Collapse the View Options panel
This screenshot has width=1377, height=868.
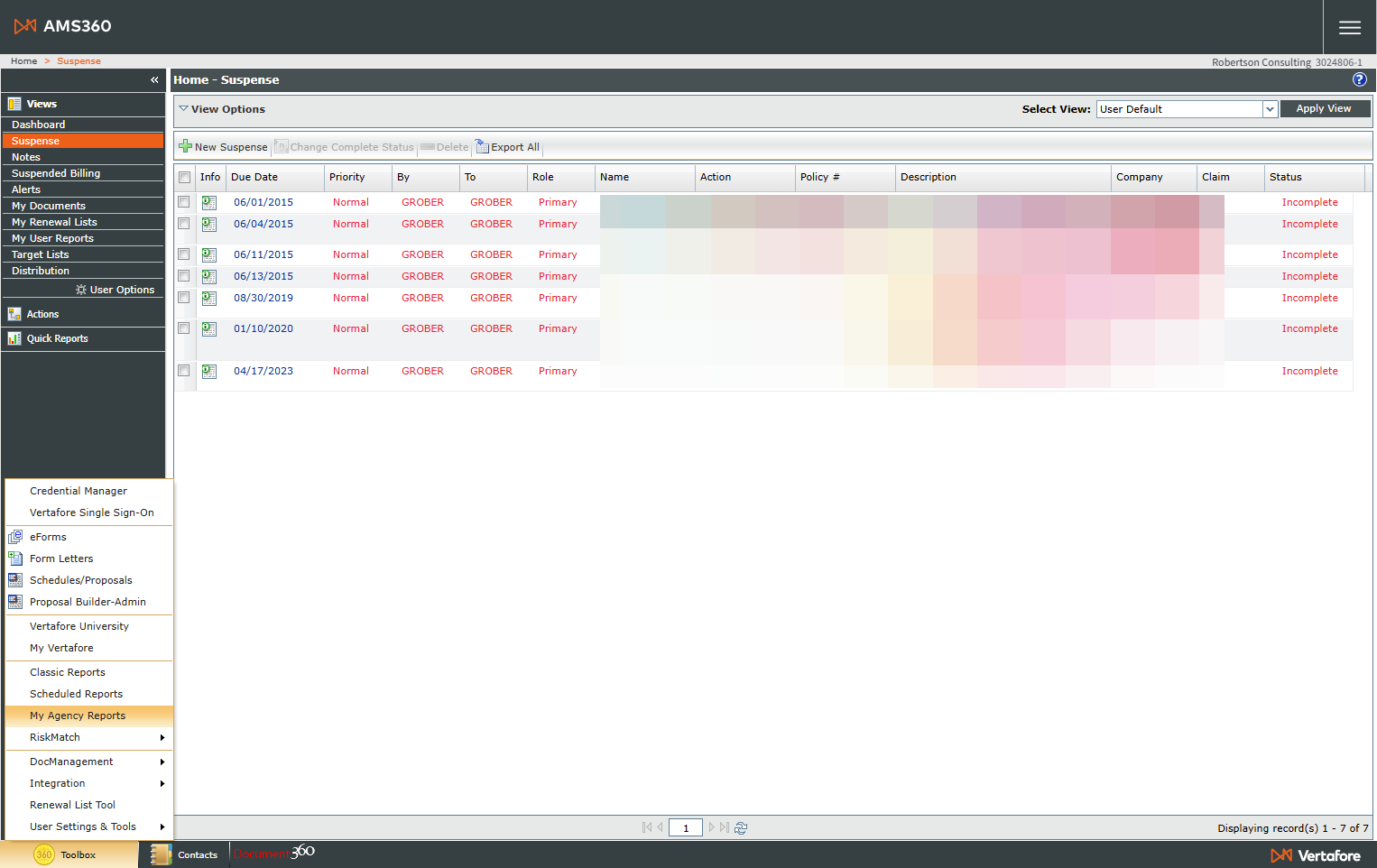click(183, 109)
